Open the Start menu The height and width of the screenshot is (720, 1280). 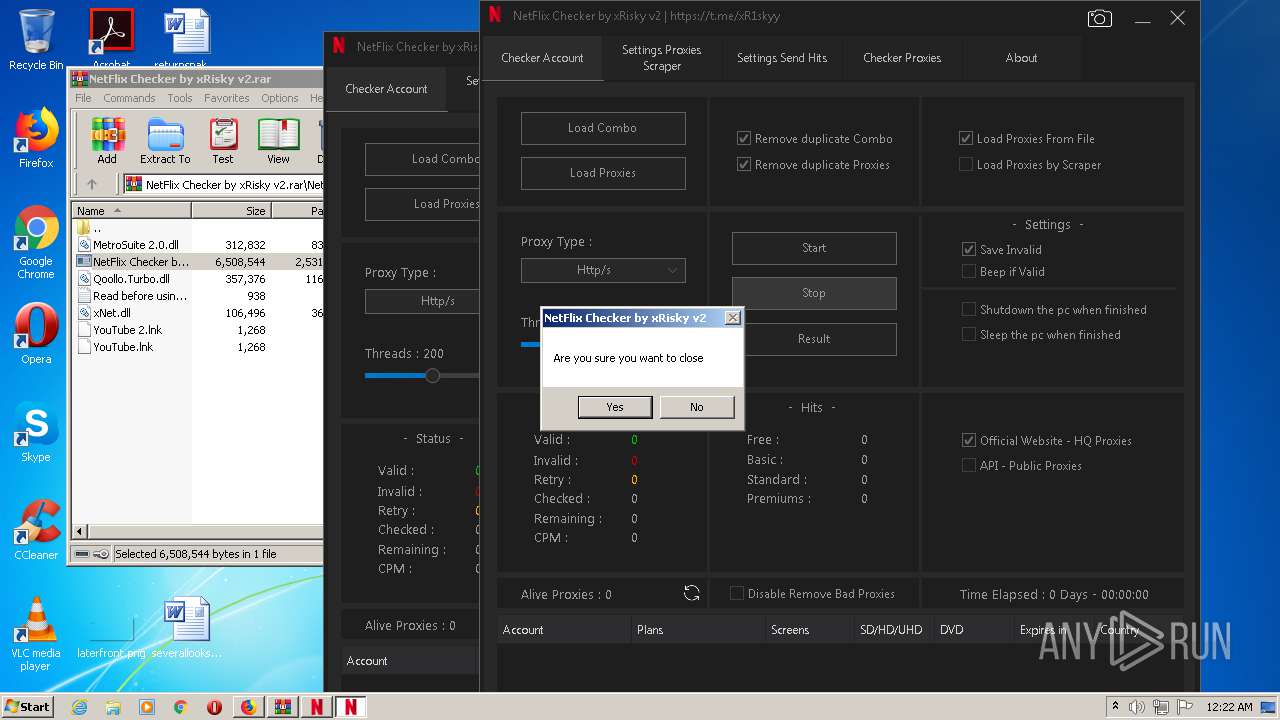pos(27,707)
